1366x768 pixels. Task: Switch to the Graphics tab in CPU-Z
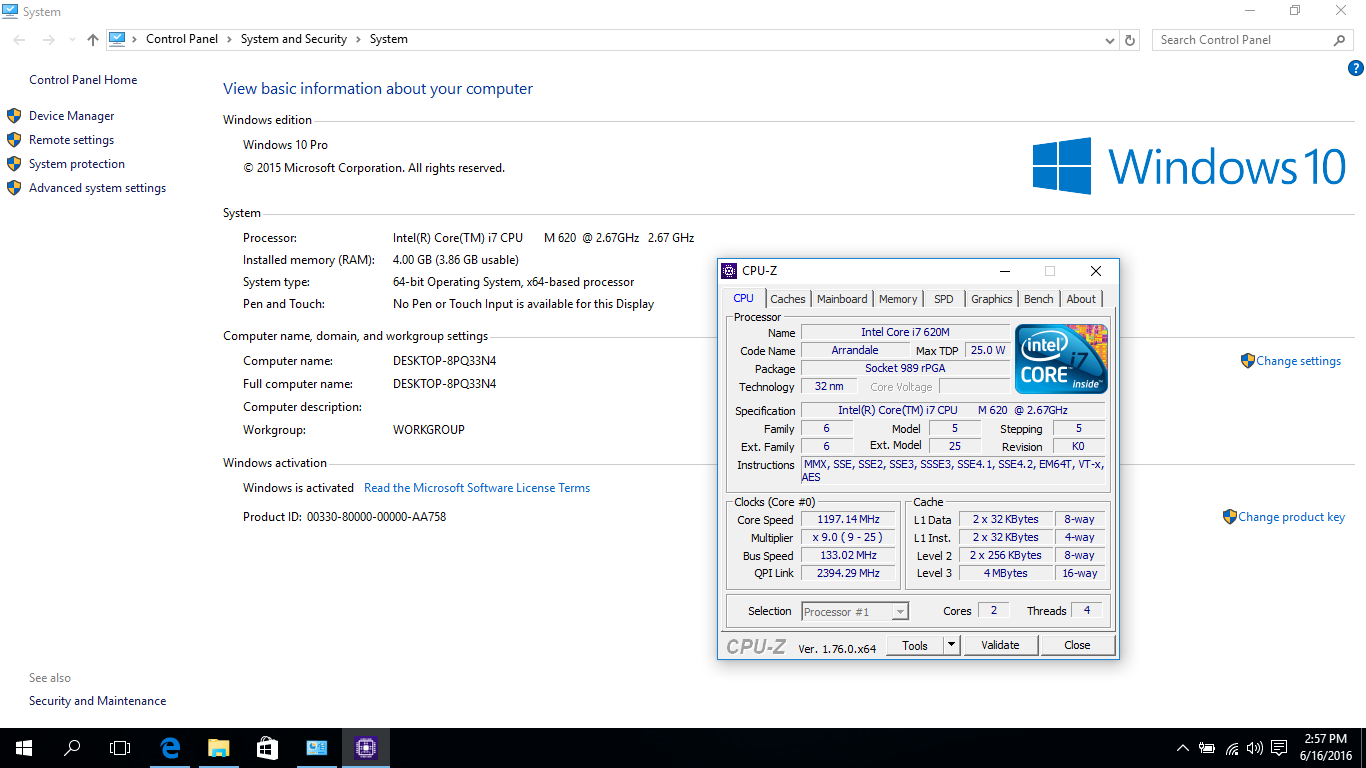(x=992, y=299)
